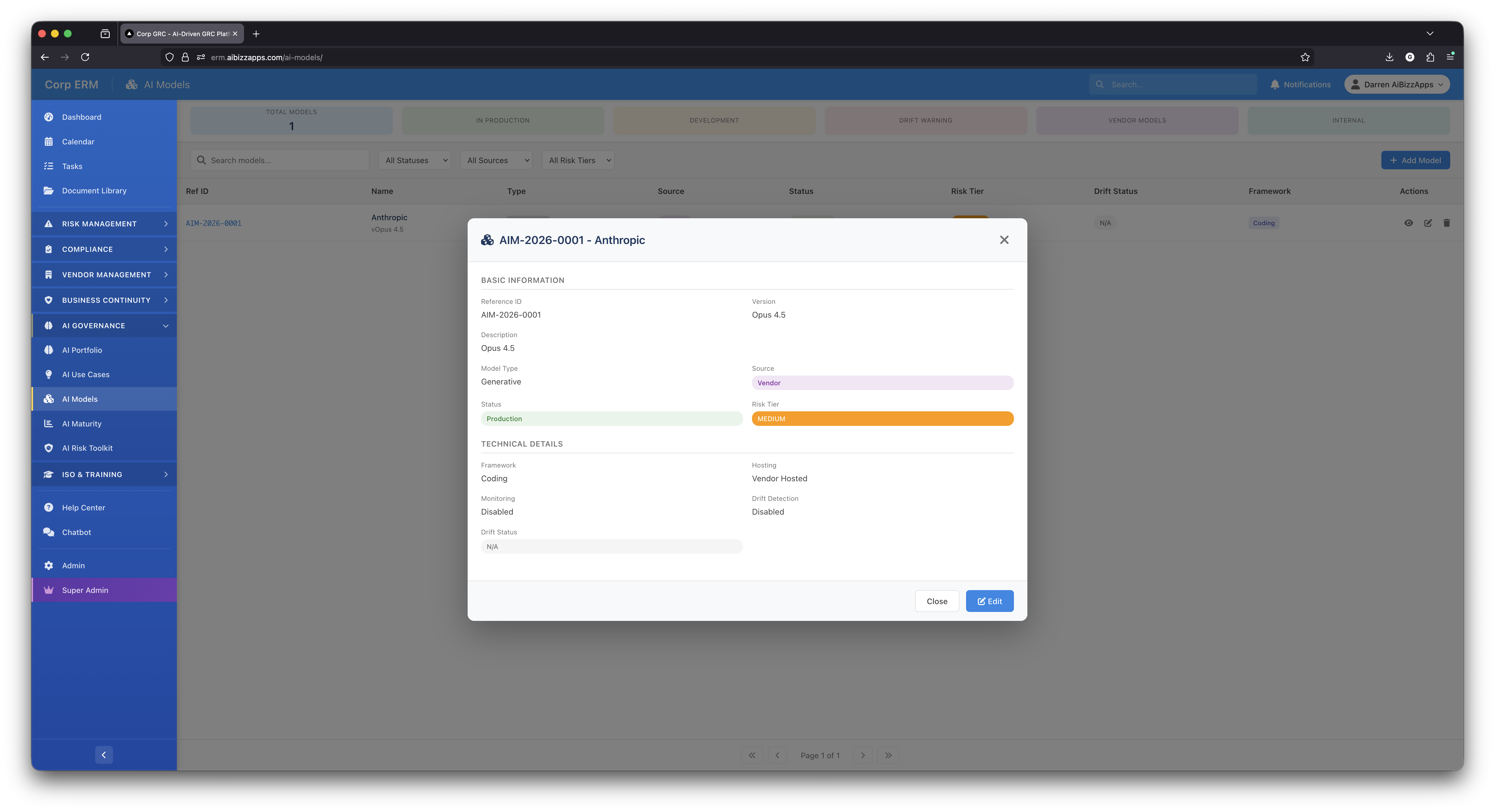Open AI Maturity from sidebar

(x=81, y=424)
